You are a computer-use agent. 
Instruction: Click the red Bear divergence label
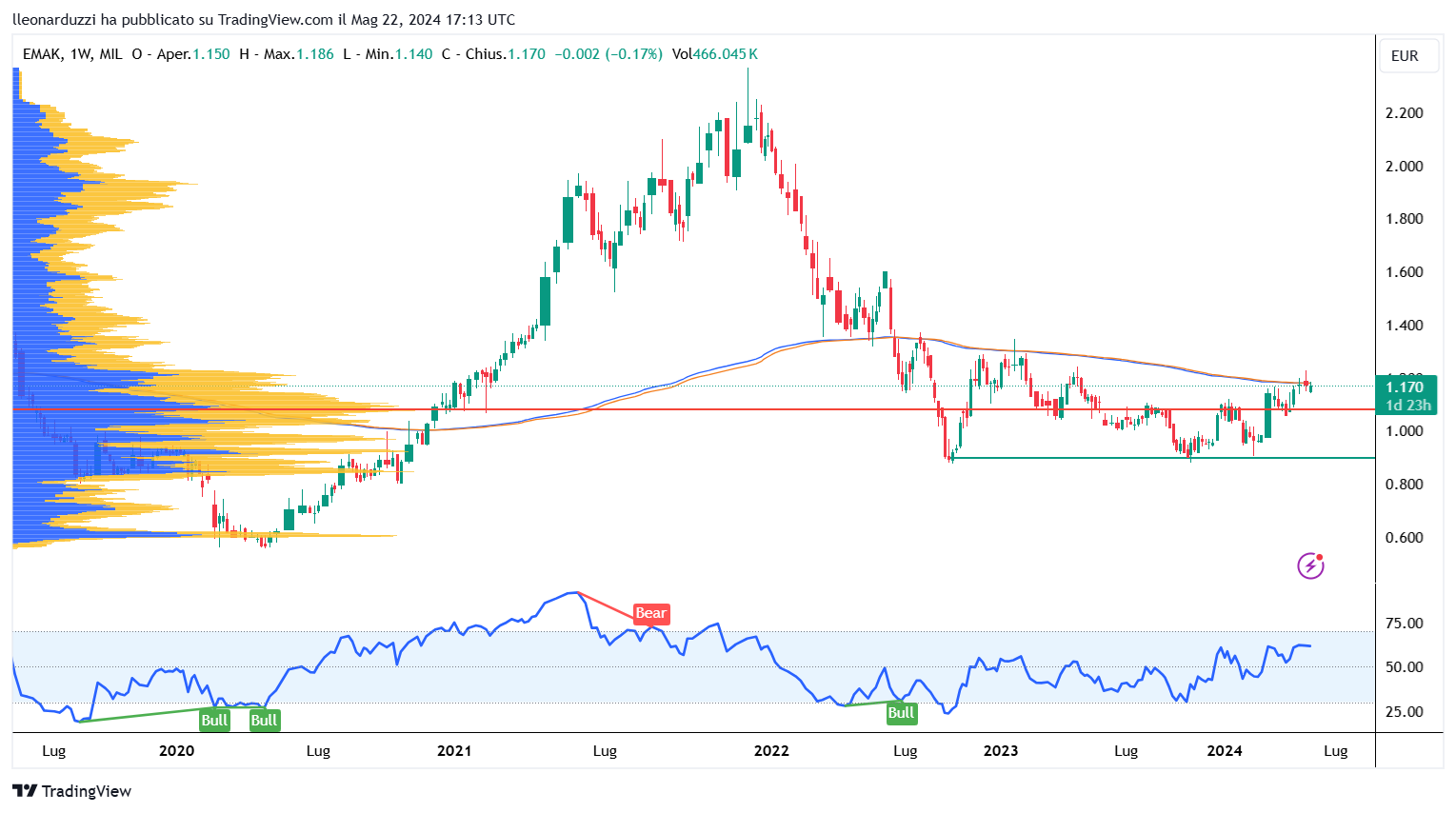tap(651, 613)
